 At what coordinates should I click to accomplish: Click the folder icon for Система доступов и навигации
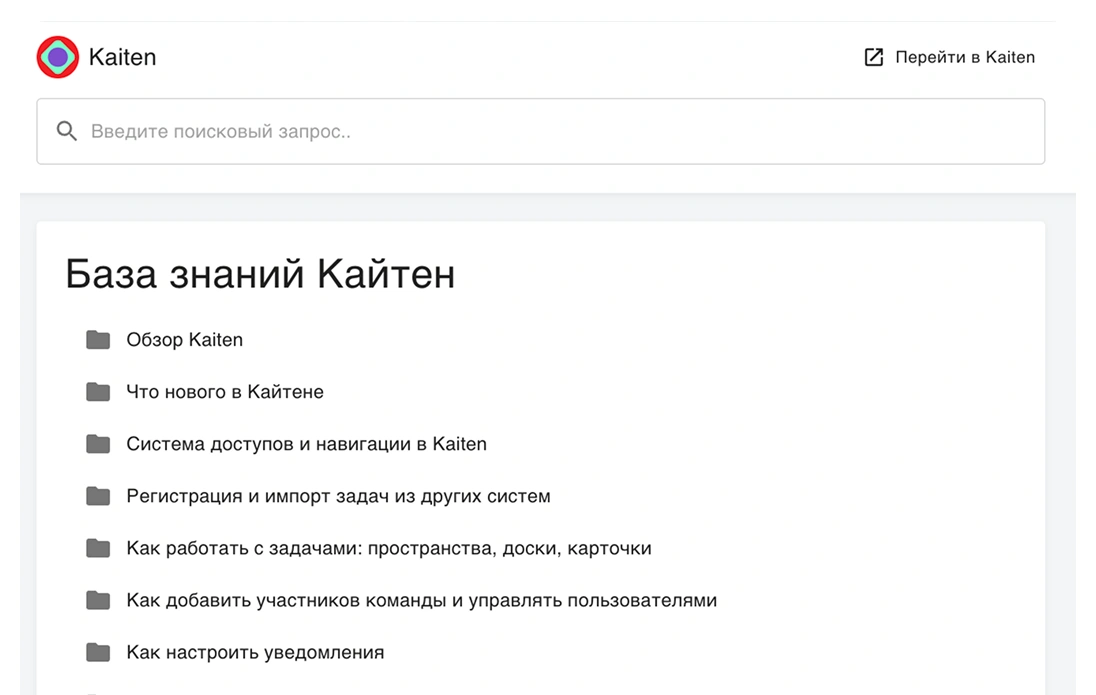(98, 443)
